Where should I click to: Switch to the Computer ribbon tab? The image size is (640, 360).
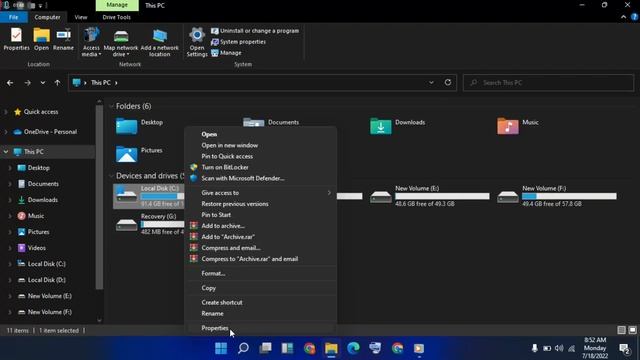(47, 17)
